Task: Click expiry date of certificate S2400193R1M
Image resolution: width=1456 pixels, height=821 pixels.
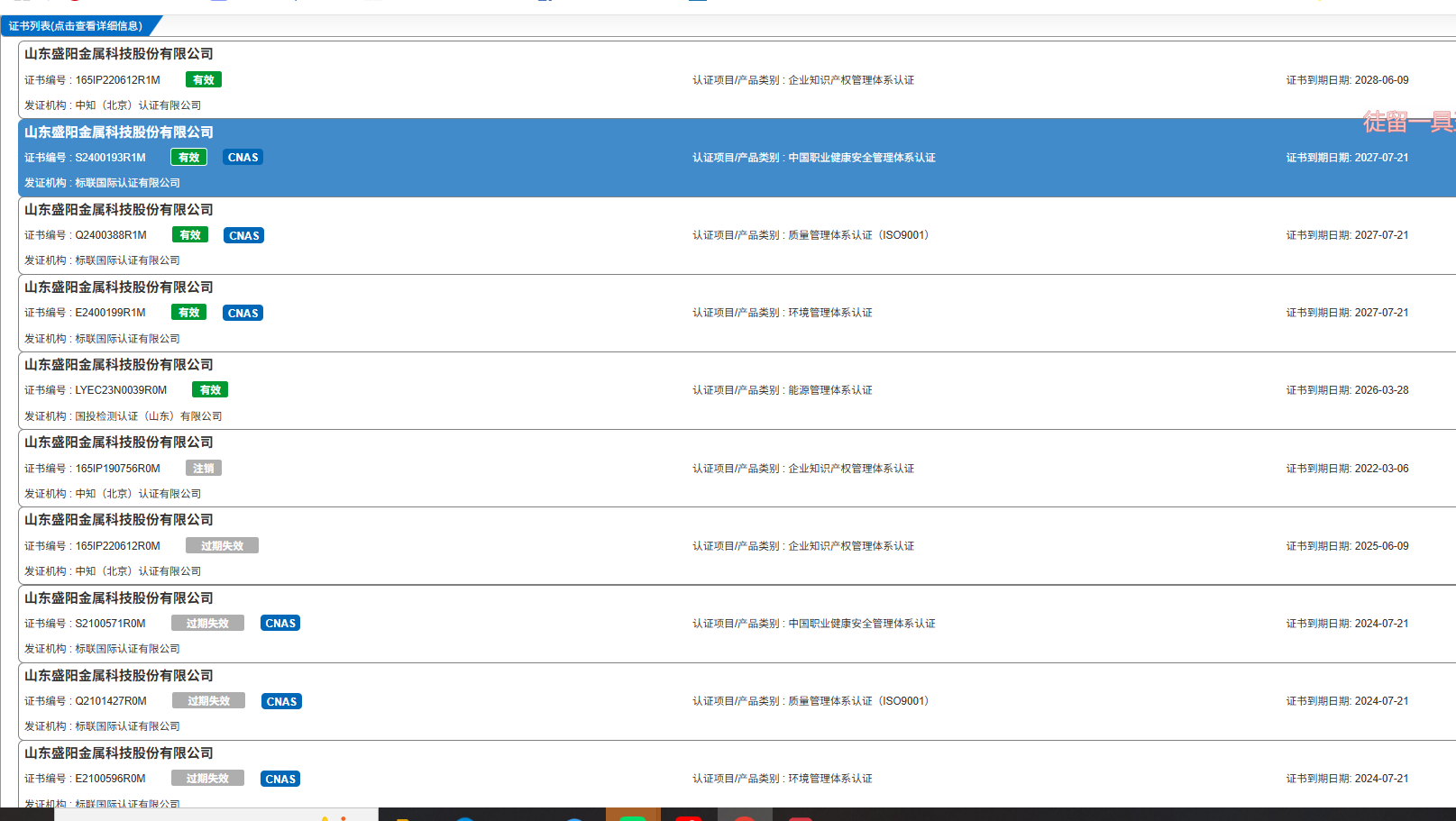Action: click(1381, 158)
